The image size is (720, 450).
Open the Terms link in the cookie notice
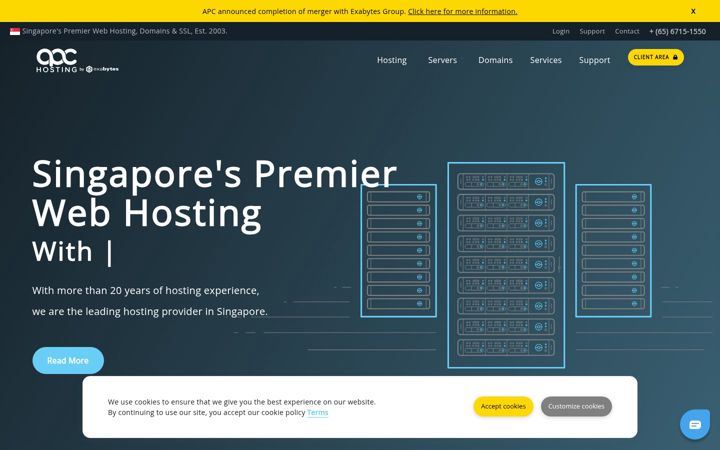coord(318,412)
